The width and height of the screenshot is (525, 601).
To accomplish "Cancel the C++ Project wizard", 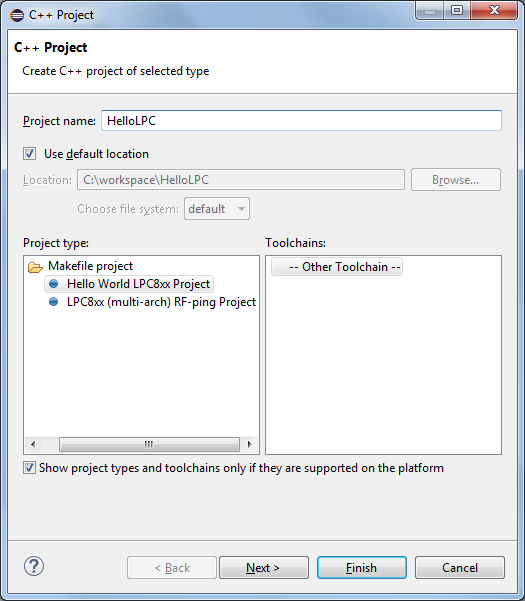I will (x=460, y=568).
